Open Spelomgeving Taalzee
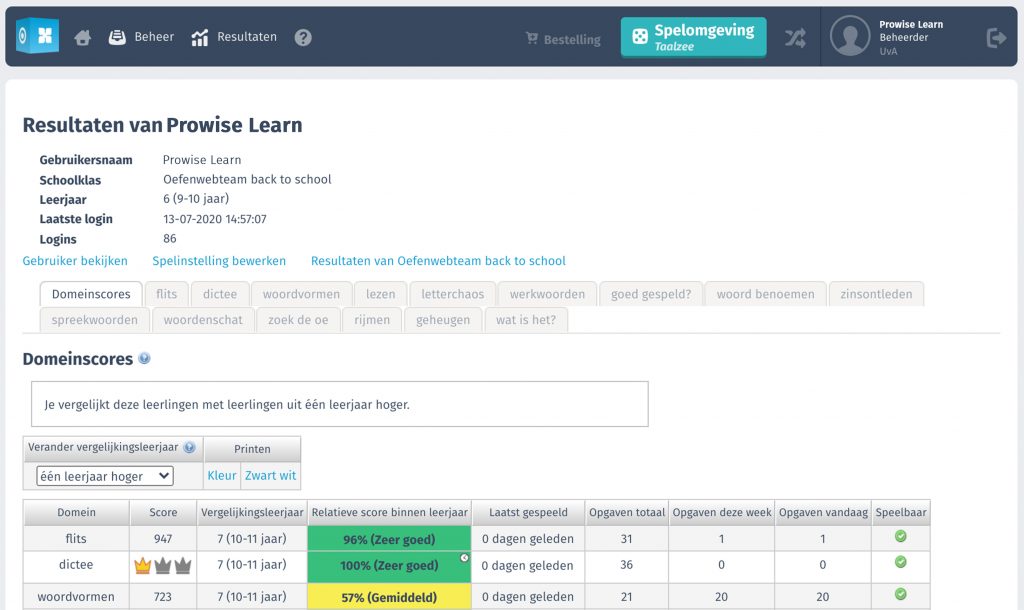Viewport: 1024px width, 610px height. click(694, 37)
